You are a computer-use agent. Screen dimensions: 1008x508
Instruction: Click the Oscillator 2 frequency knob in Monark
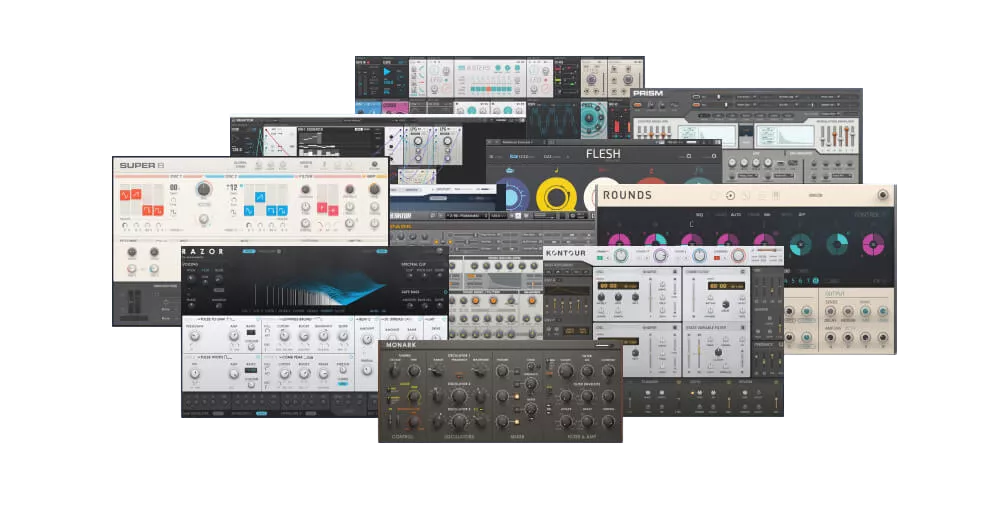tap(459, 396)
